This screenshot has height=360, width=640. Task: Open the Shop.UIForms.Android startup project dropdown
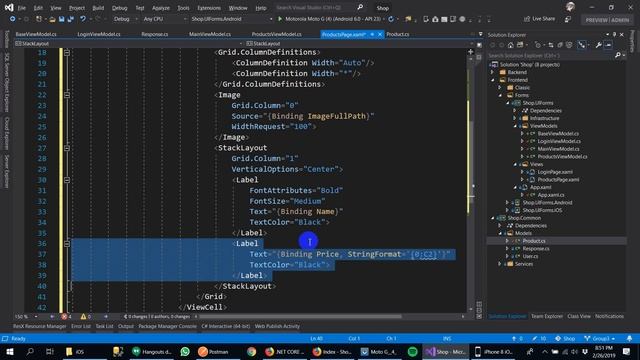pos(231,19)
